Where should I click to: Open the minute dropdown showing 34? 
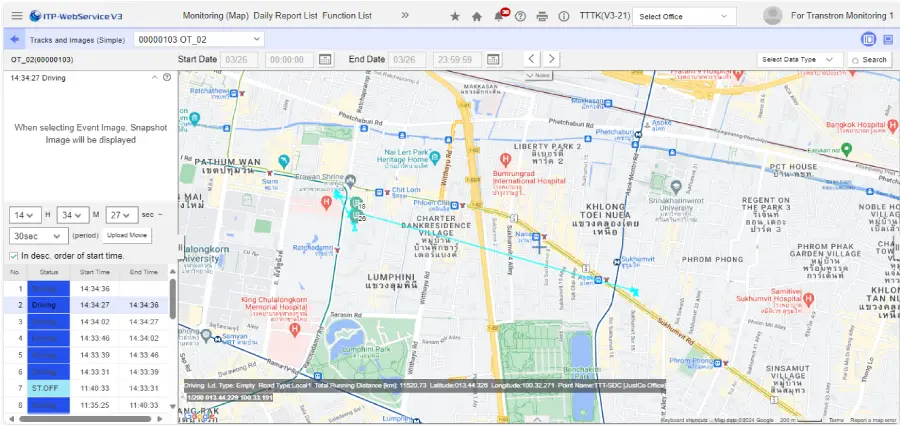(x=73, y=215)
